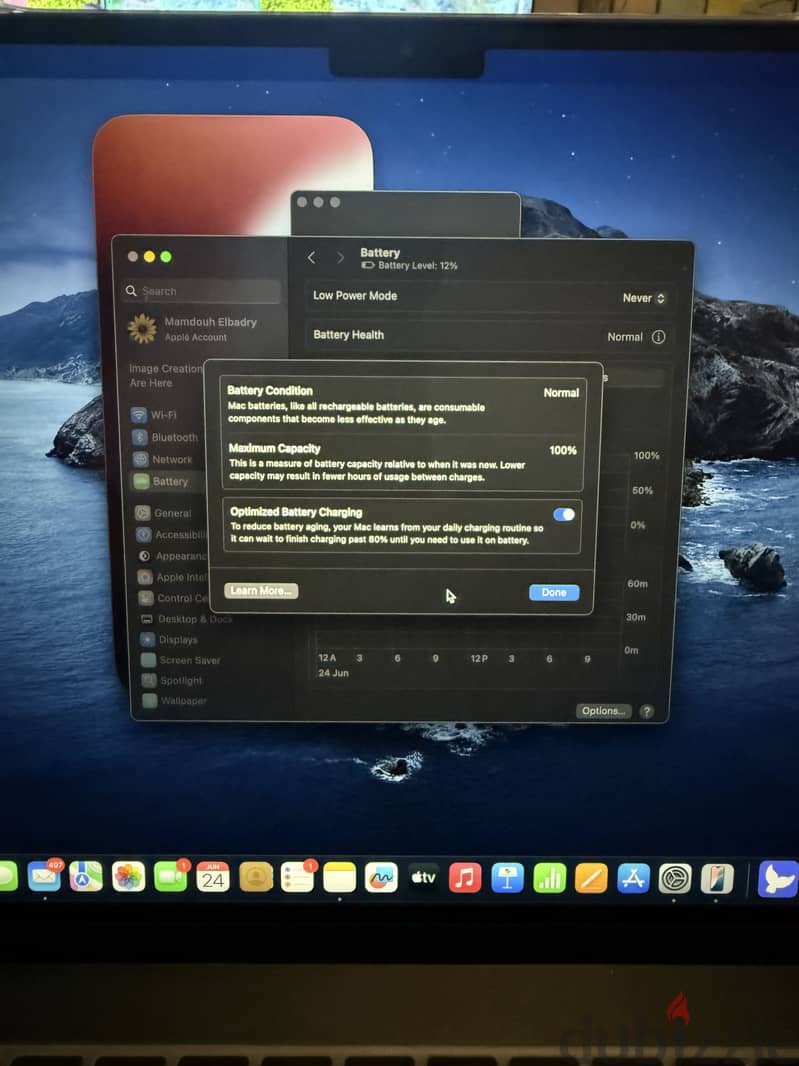The height and width of the screenshot is (1066, 799).
Task: Open Photos from the Dock
Action: [129, 877]
